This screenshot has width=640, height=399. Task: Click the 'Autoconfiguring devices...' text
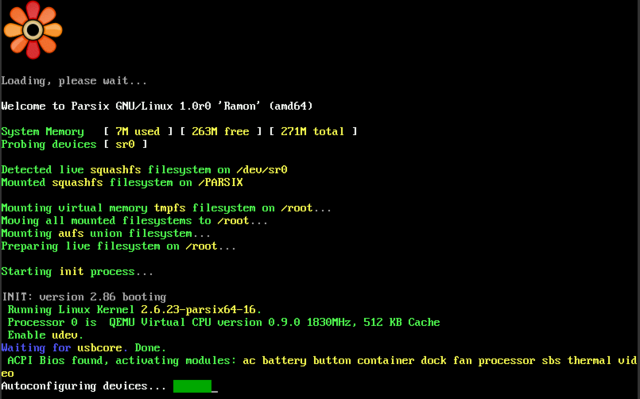tap(84, 386)
